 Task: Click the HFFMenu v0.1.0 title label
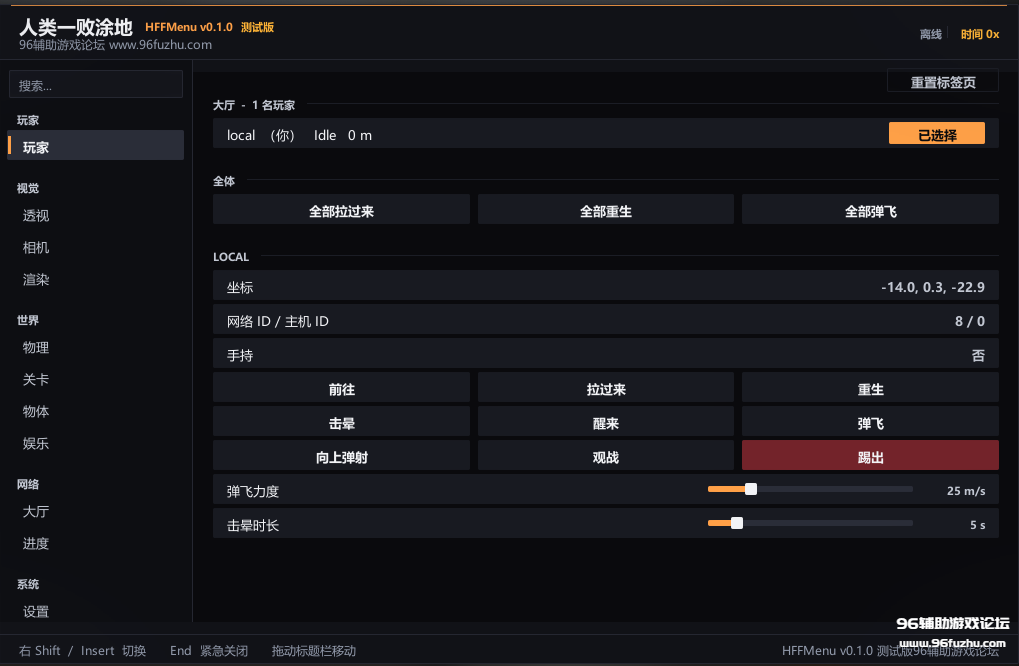tap(188, 27)
